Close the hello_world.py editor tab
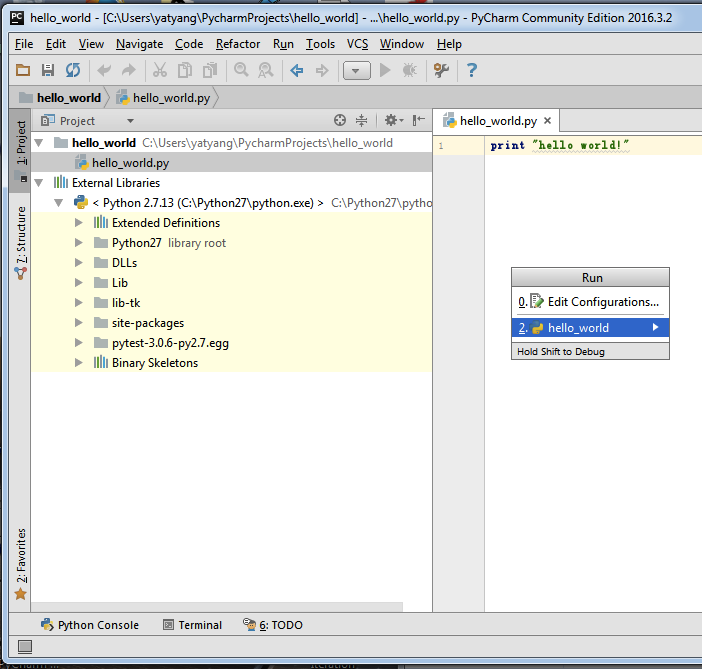702x669 pixels. pos(547,120)
